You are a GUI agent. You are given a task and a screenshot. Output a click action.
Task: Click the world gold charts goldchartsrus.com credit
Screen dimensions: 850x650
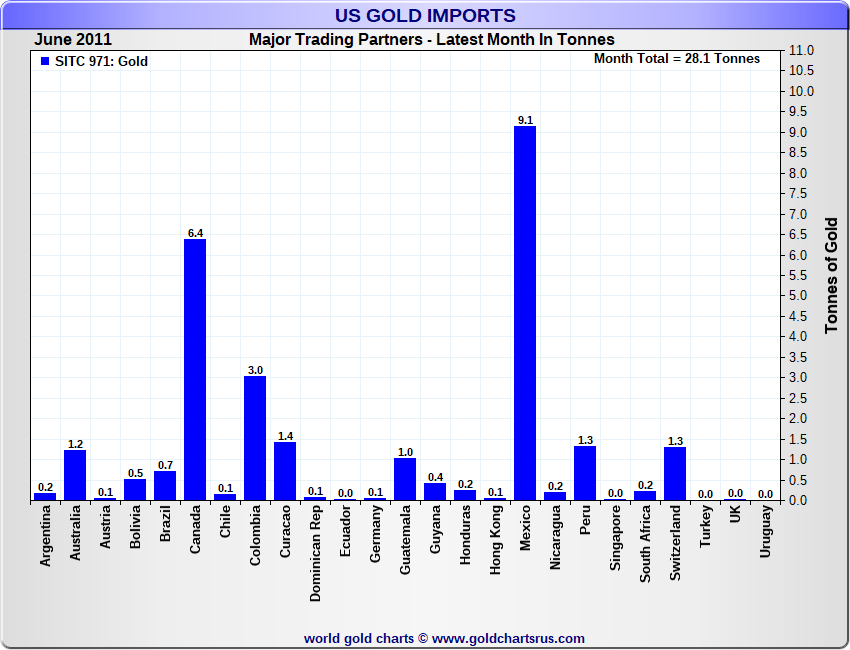coord(444,639)
